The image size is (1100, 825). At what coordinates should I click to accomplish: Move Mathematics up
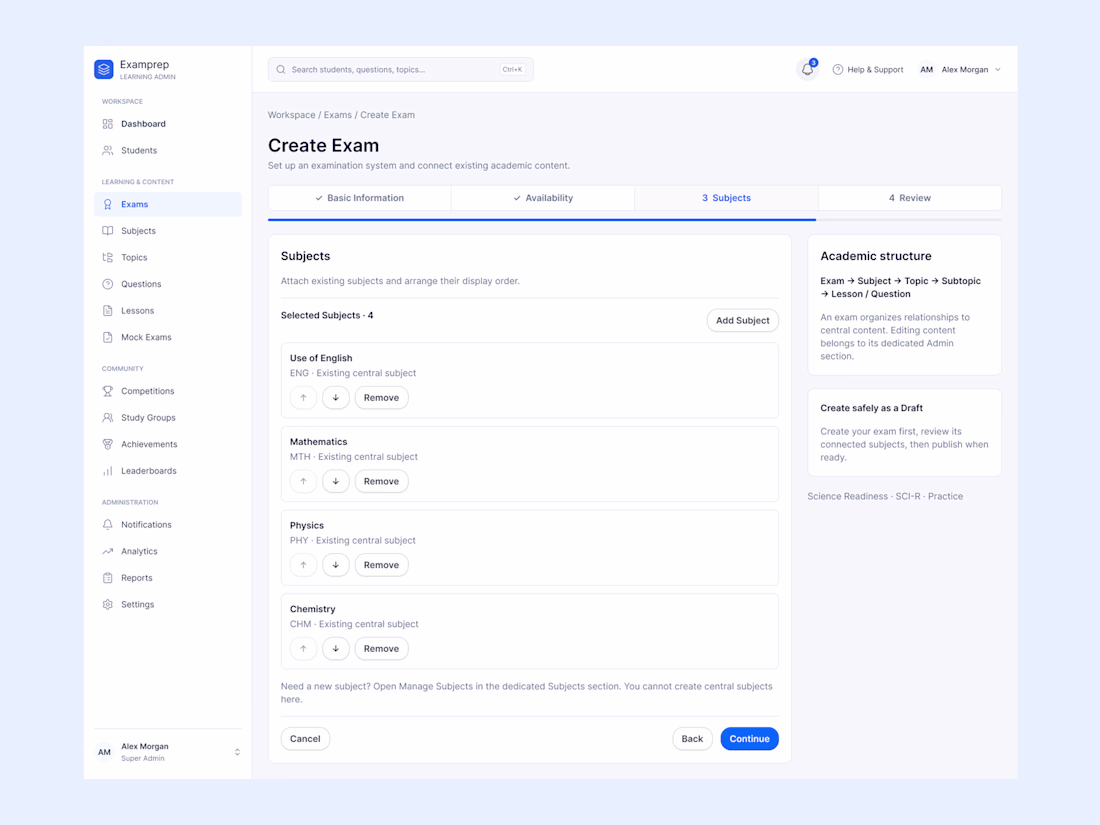pos(303,481)
